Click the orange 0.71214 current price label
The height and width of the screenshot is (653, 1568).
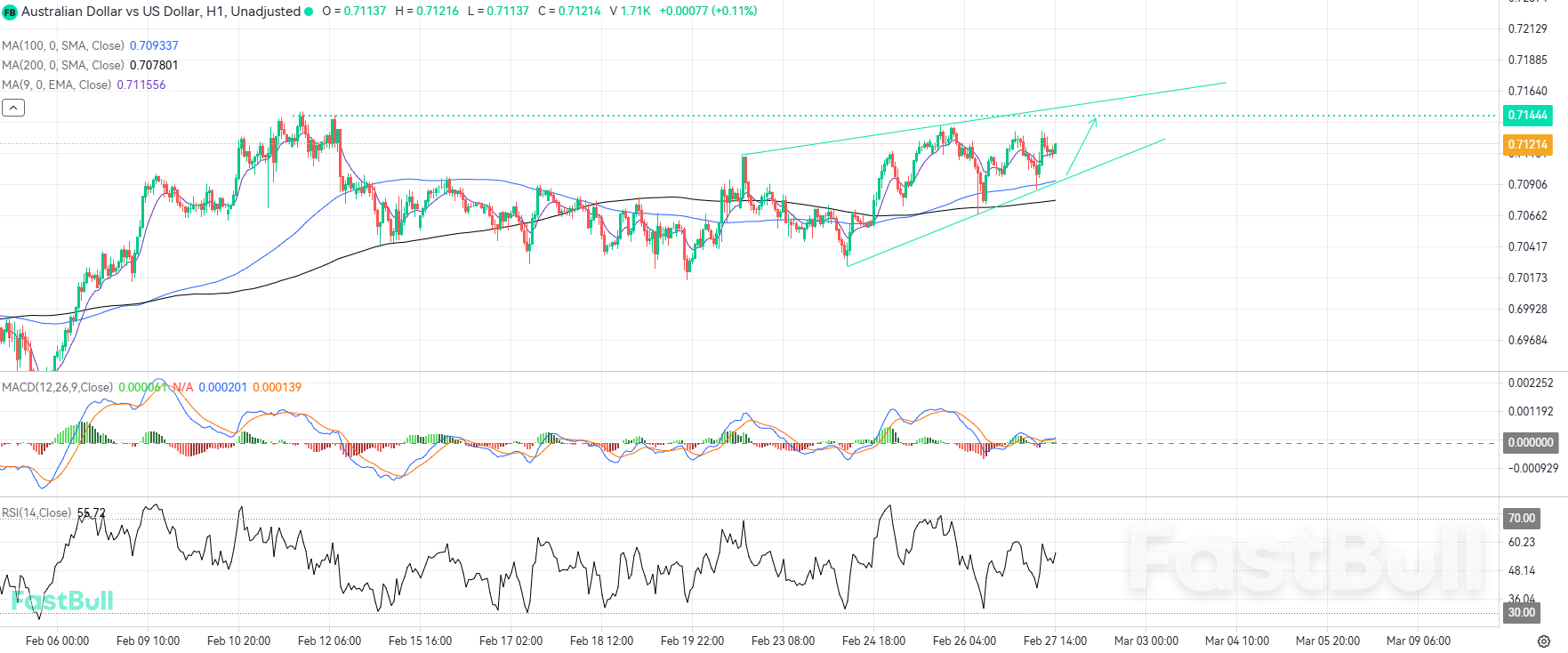coord(1527,144)
